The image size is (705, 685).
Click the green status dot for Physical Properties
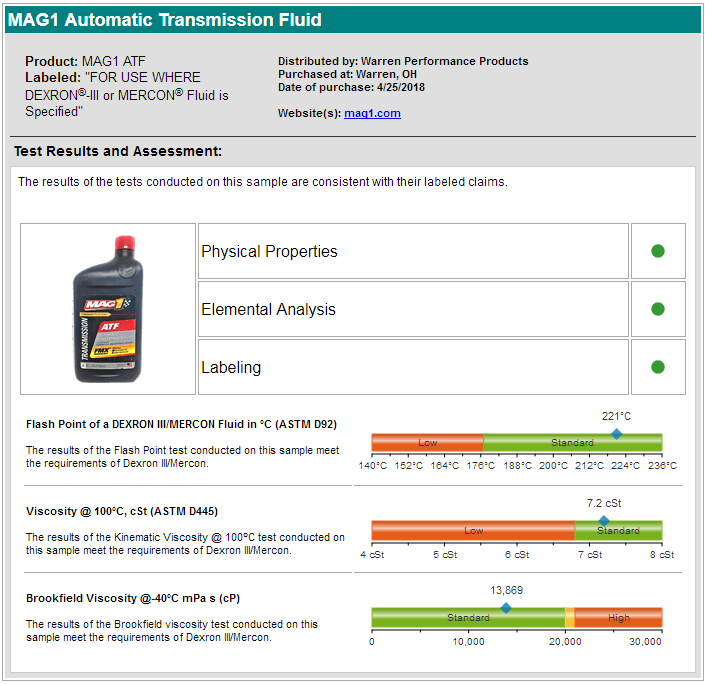658,251
